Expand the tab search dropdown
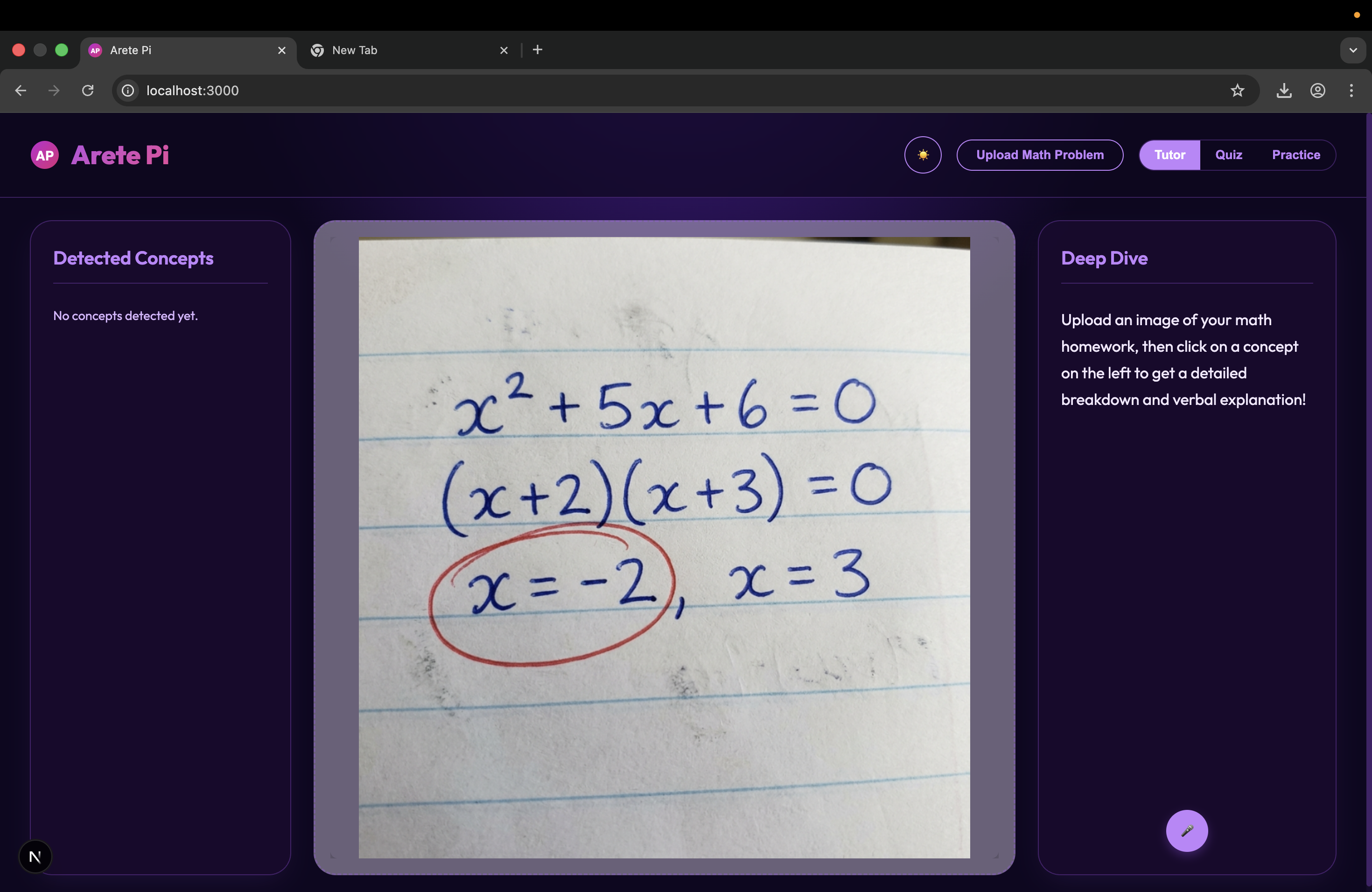Screen dimensions: 1372x892 pyautogui.click(x=1353, y=50)
